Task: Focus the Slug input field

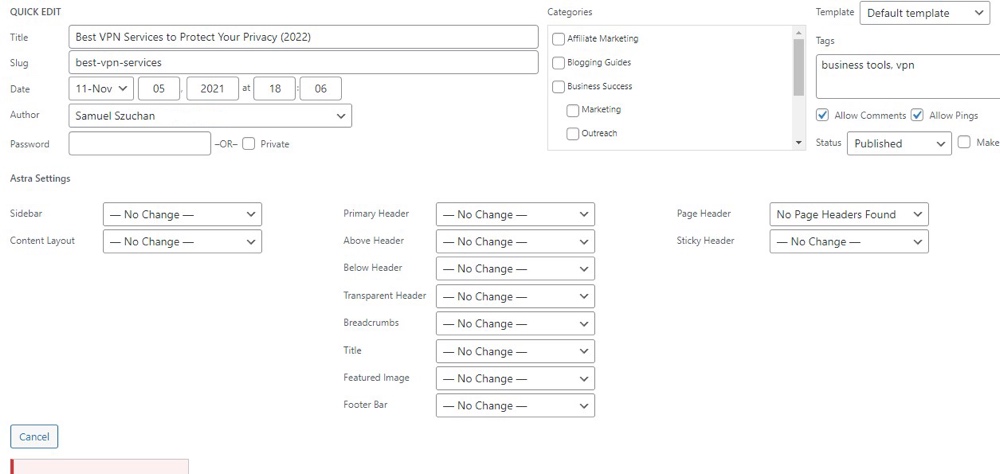Action: (304, 63)
